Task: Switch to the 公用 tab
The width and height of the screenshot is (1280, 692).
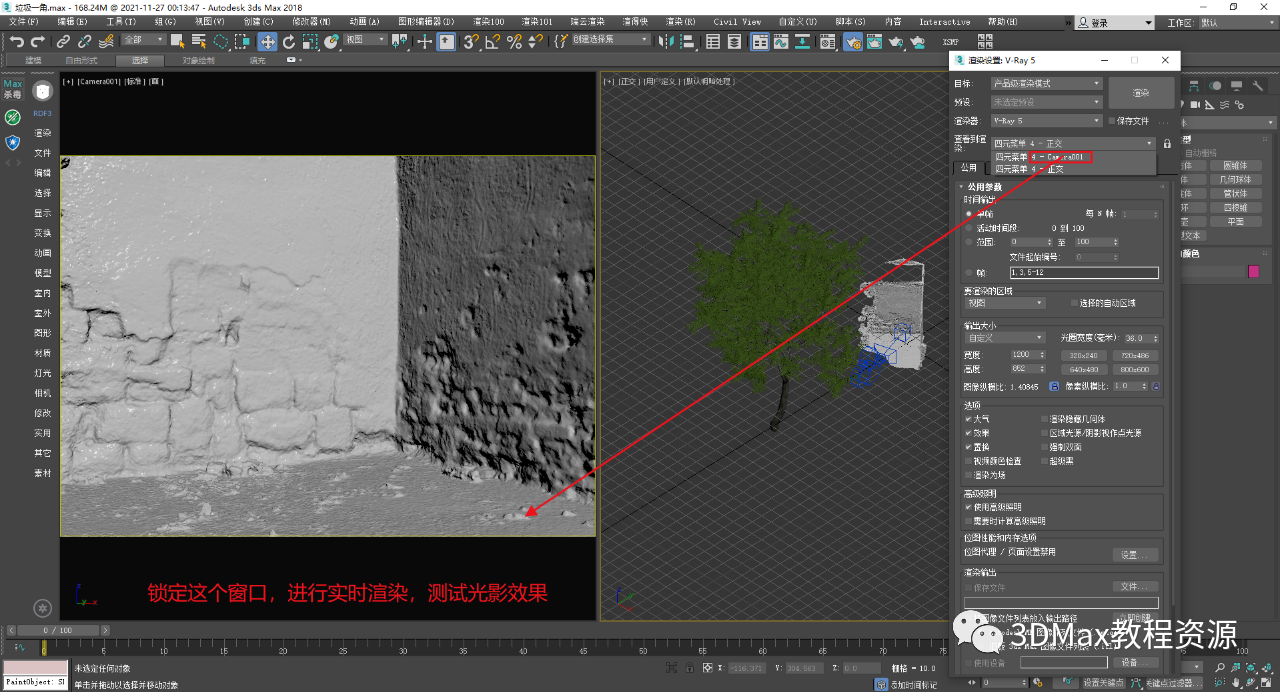Action: (968, 168)
